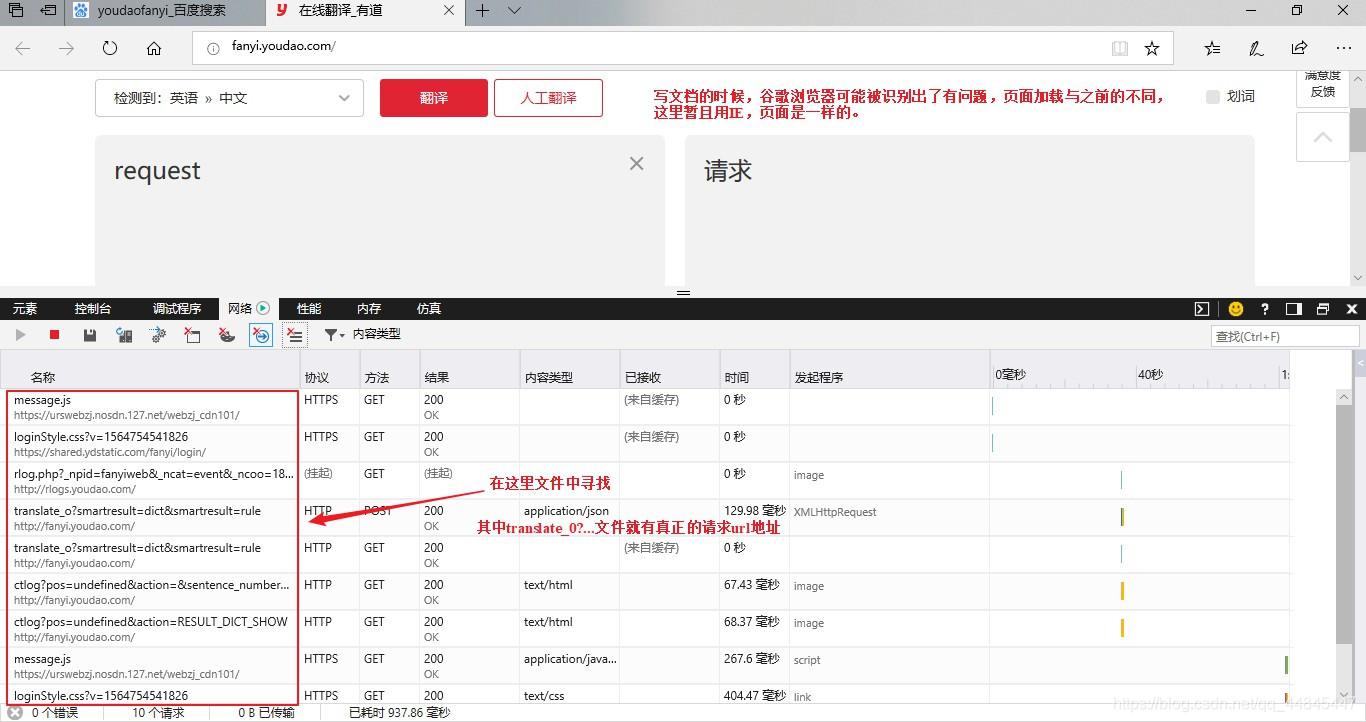Export network log with save disk icon
This screenshot has width=1366, height=722.
90,336
